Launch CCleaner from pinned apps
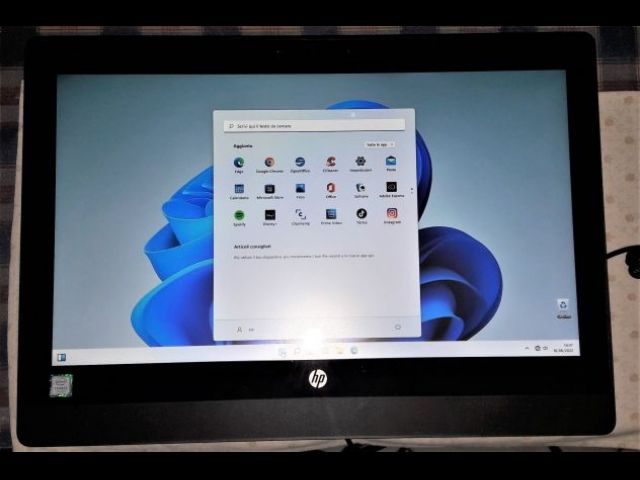This screenshot has width=640, height=480. point(331,164)
